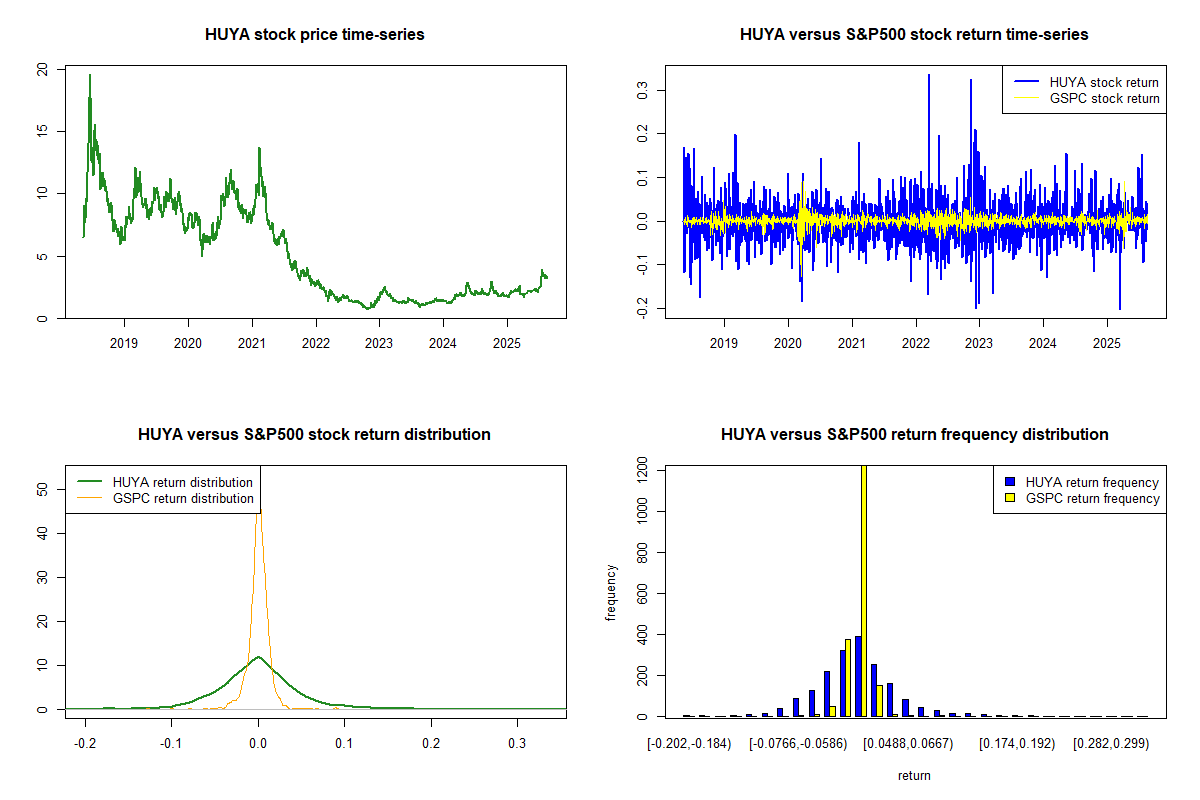Click the 'HUYA stock price time-series' title
Image resolution: width=1200 pixels, height=800 pixels.
point(314,35)
